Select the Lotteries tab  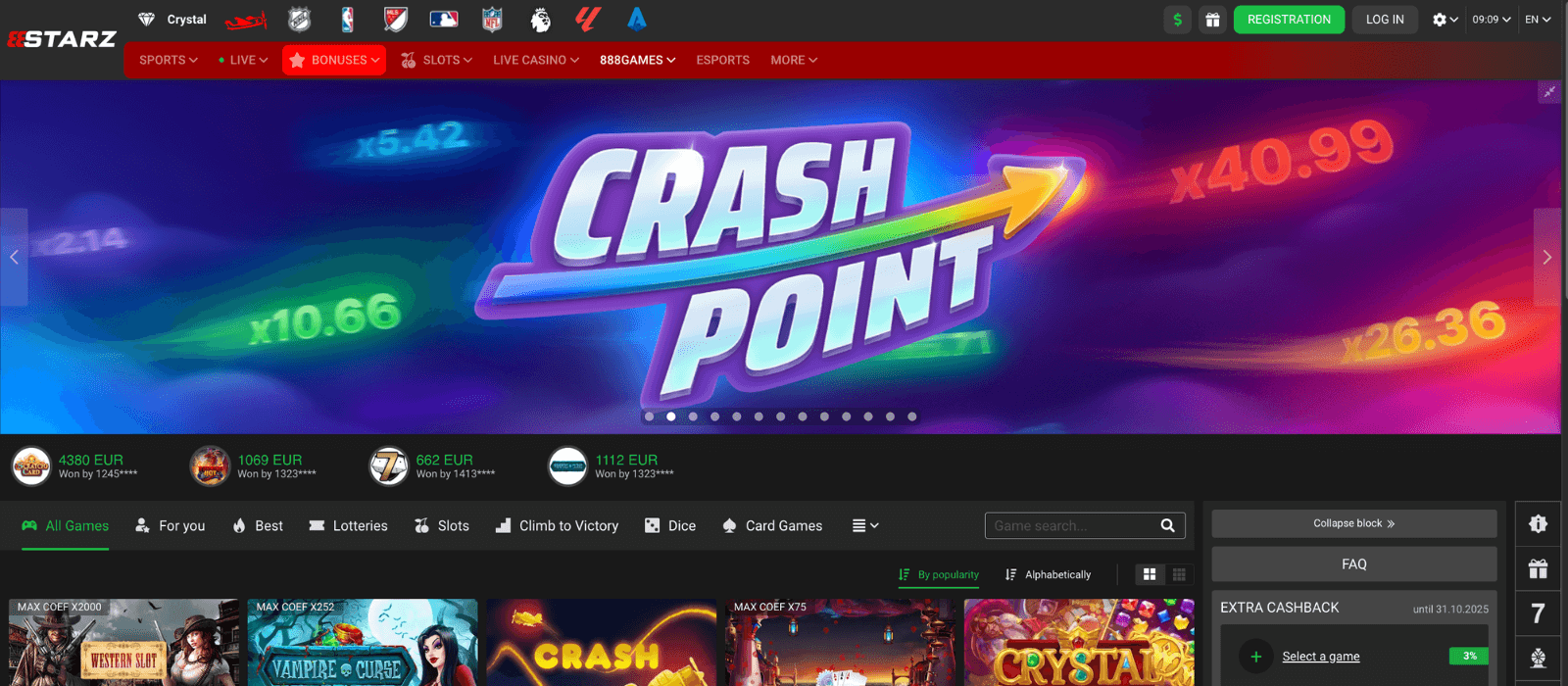coord(348,526)
